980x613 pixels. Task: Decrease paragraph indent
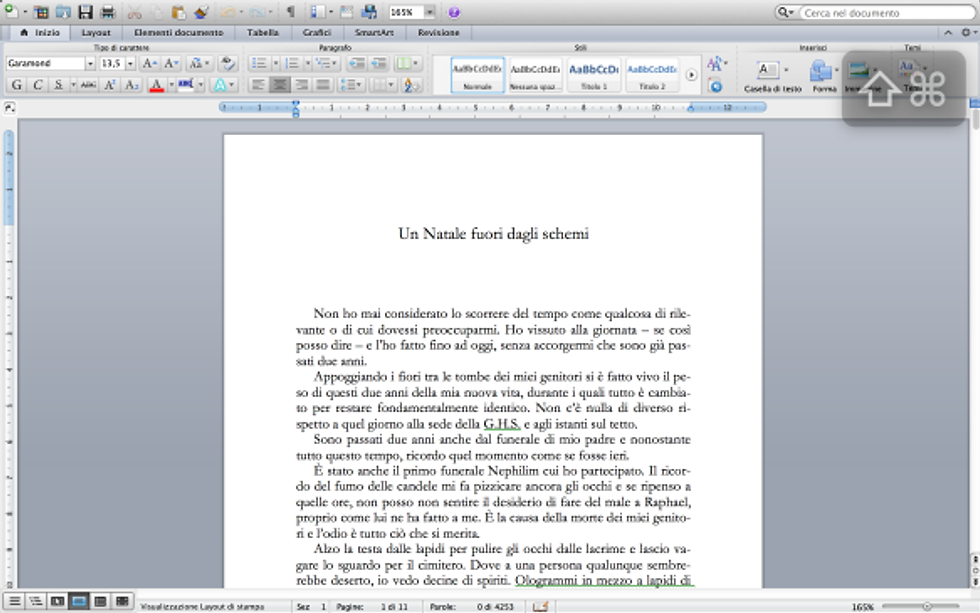356,63
